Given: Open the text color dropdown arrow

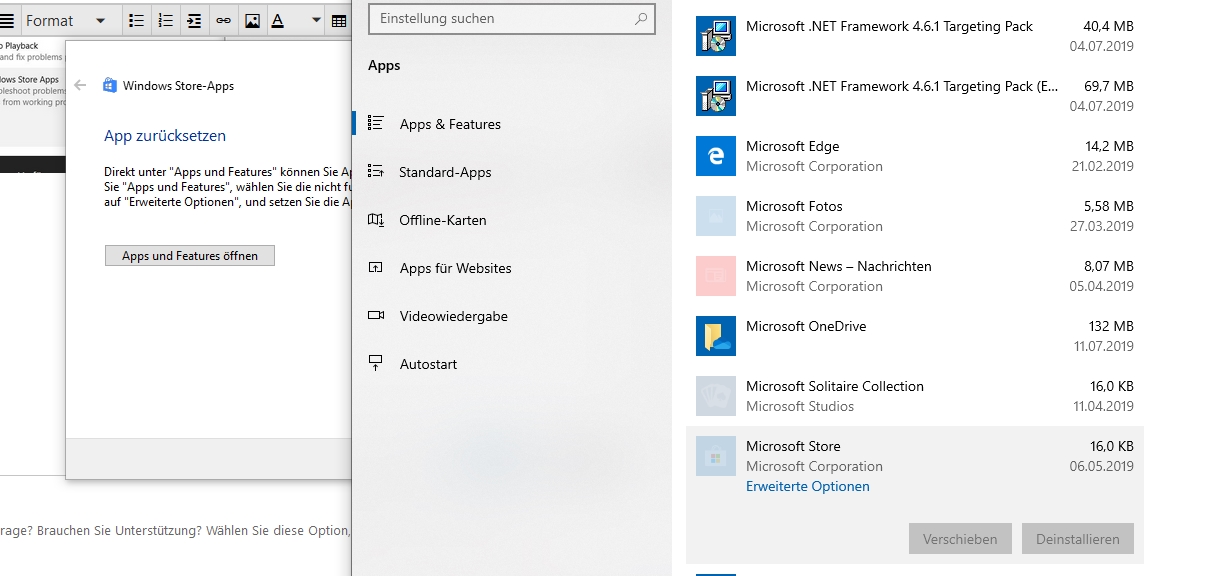Looking at the screenshot, I should pyautogui.click(x=316, y=20).
